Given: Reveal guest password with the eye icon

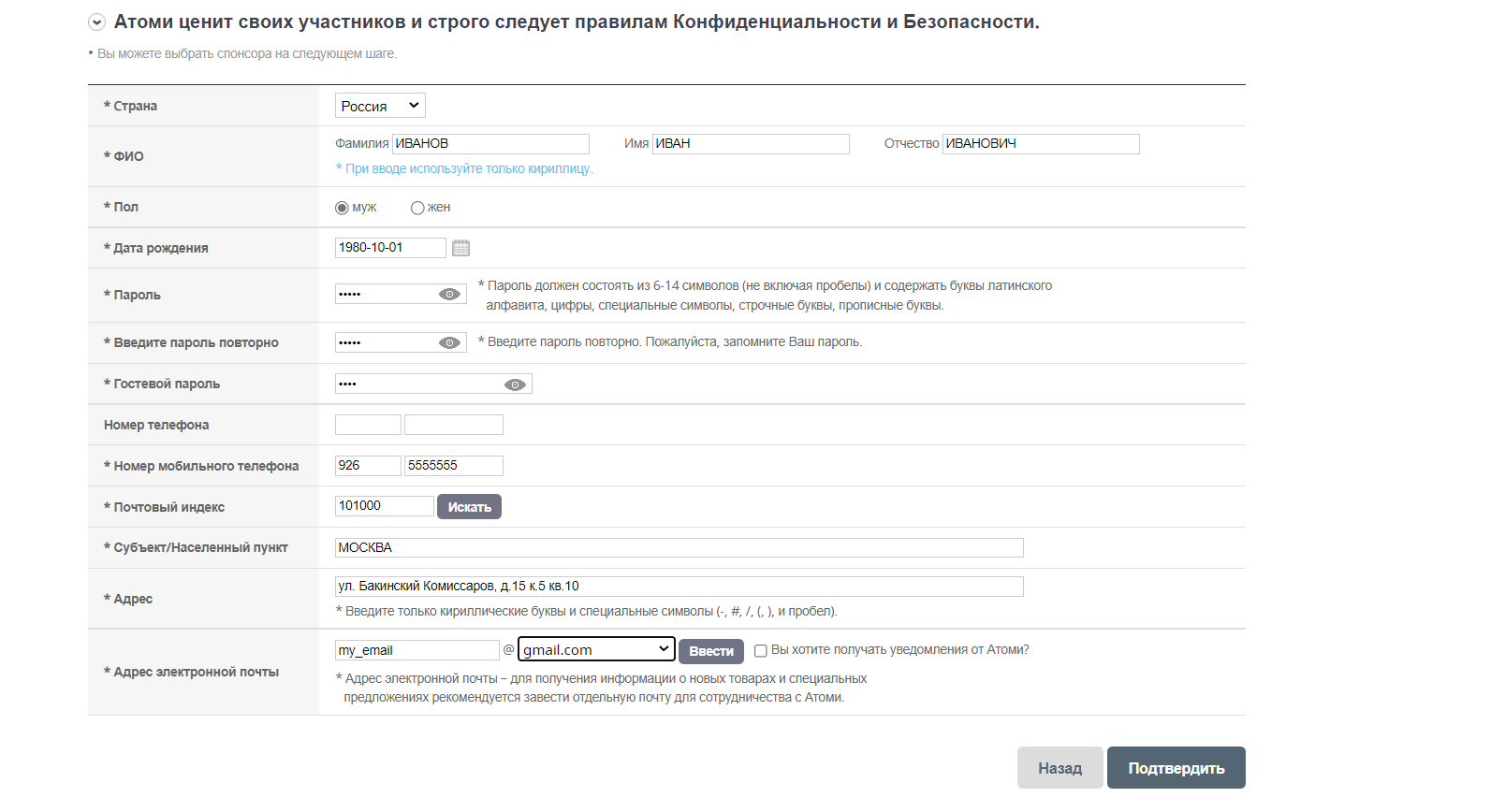Looking at the screenshot, I should pyautogui.click(x=515, y=384).
